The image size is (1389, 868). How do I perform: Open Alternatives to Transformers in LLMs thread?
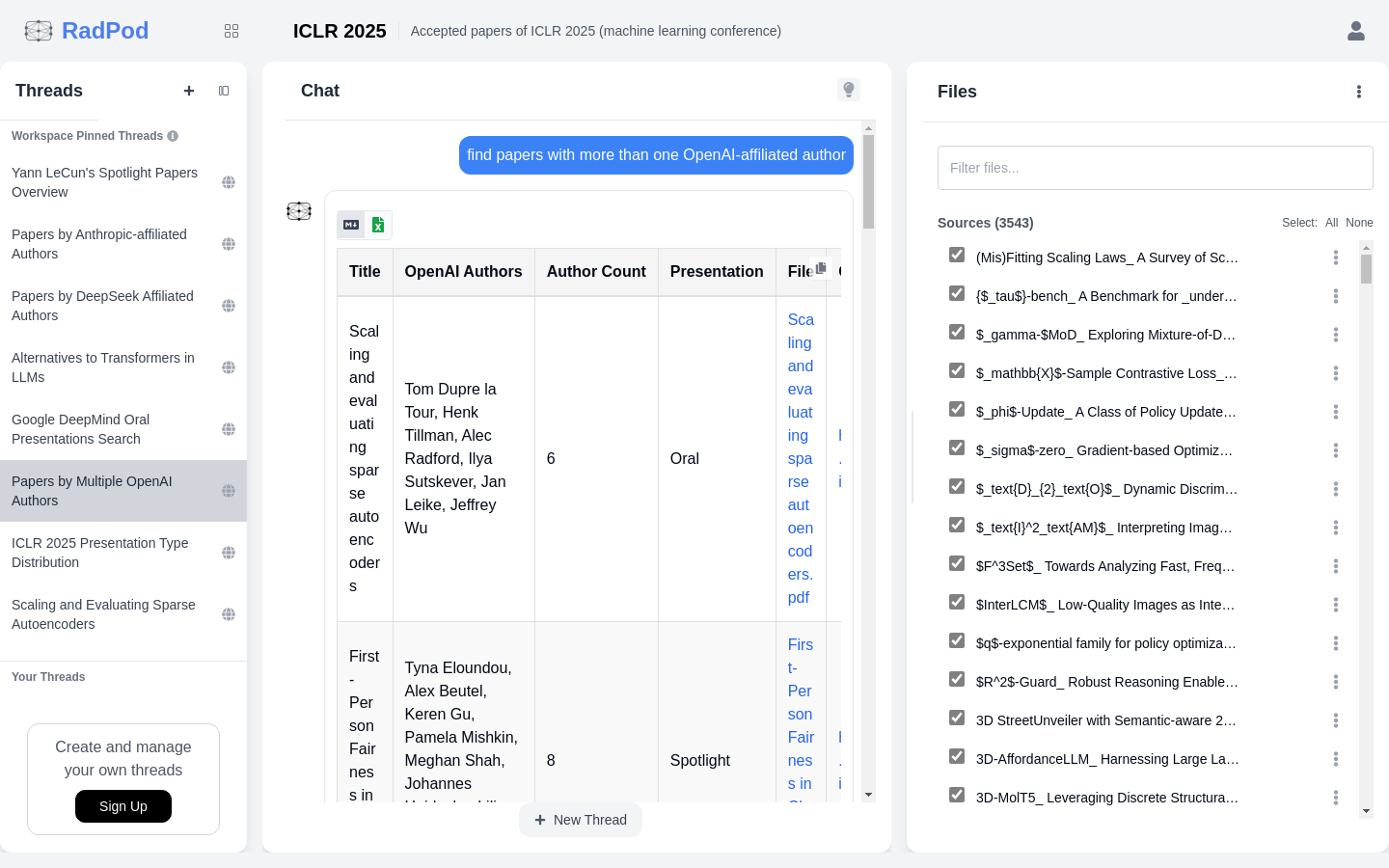(x=123, y=367)
